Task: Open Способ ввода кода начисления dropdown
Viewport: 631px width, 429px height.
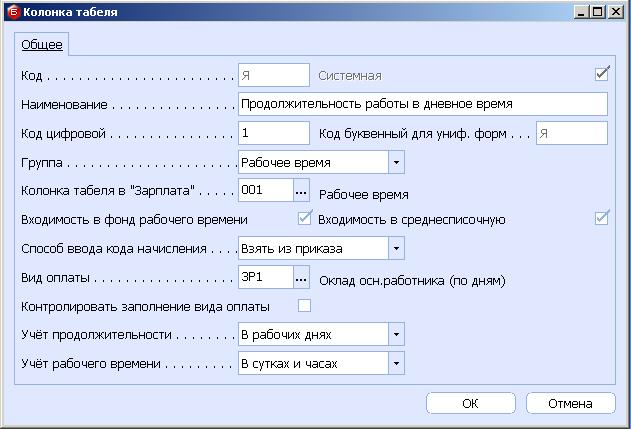Action: point(396,248)
